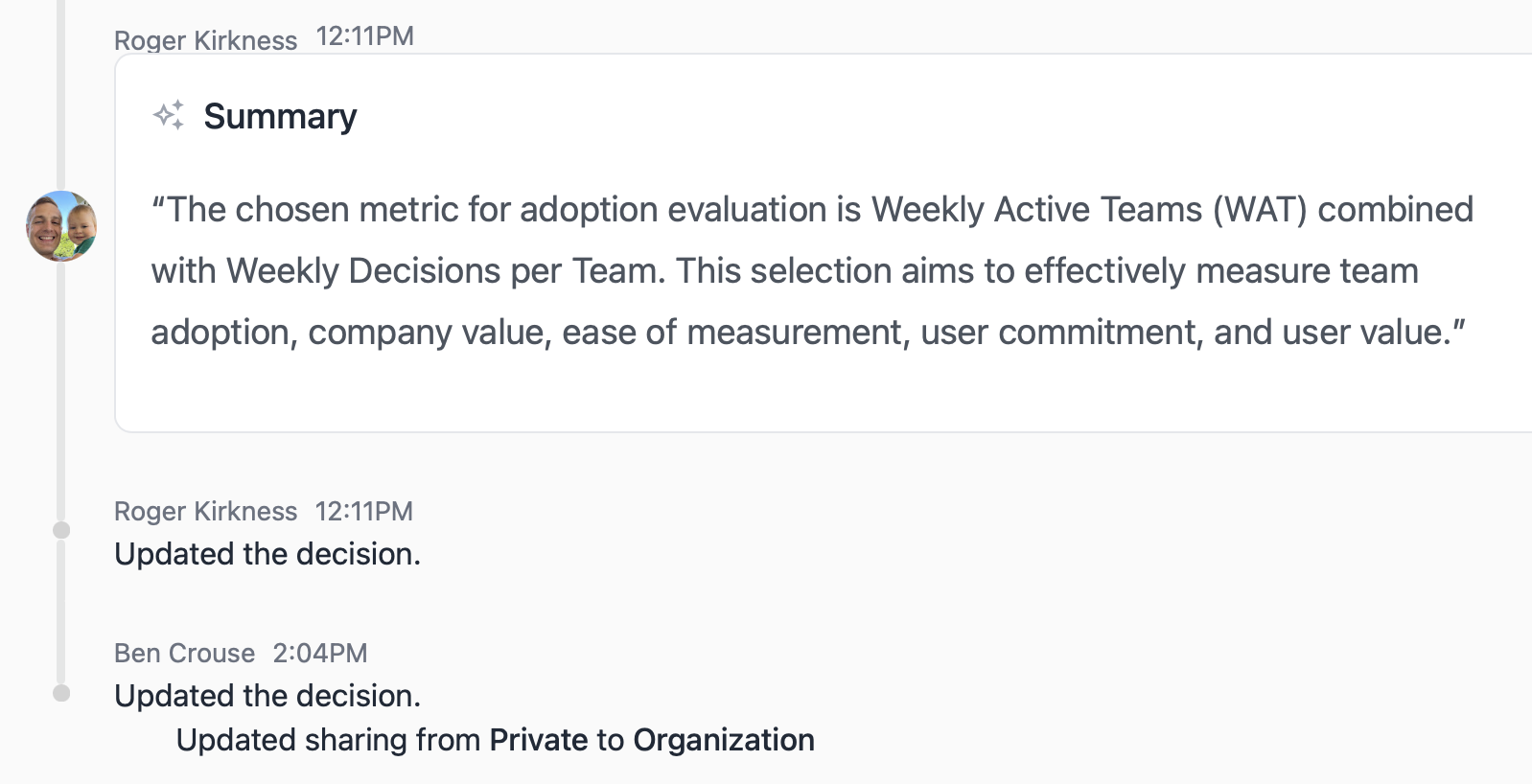
Task: Click the timeline dot for Roger's update
Action: pos(61,530)
